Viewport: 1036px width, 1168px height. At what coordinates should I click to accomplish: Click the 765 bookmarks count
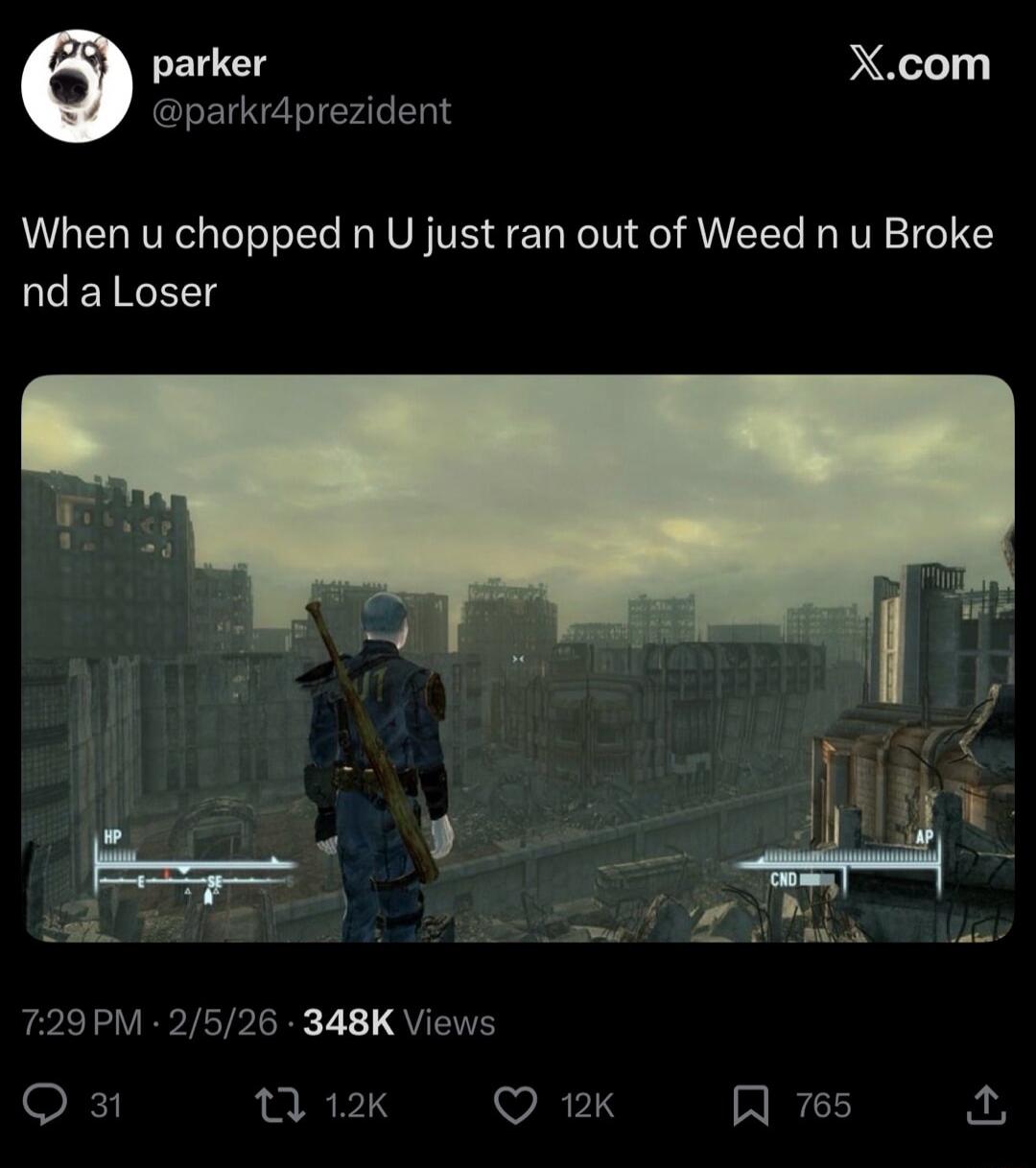(x=823, y=1106)
